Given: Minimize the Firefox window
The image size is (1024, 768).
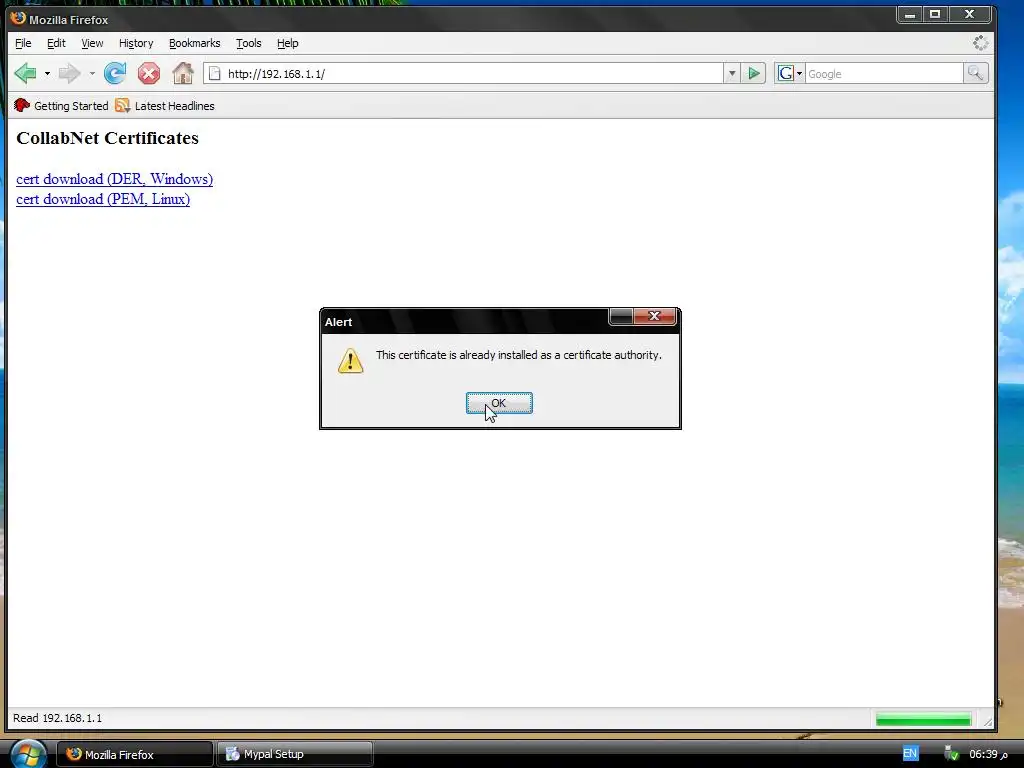Looking at the screenshot, I should pyautogui.click(x=910, y=14).
